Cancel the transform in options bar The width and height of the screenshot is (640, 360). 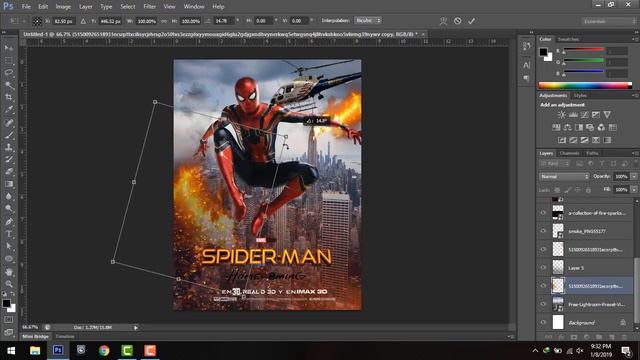(x=458, y=21)
